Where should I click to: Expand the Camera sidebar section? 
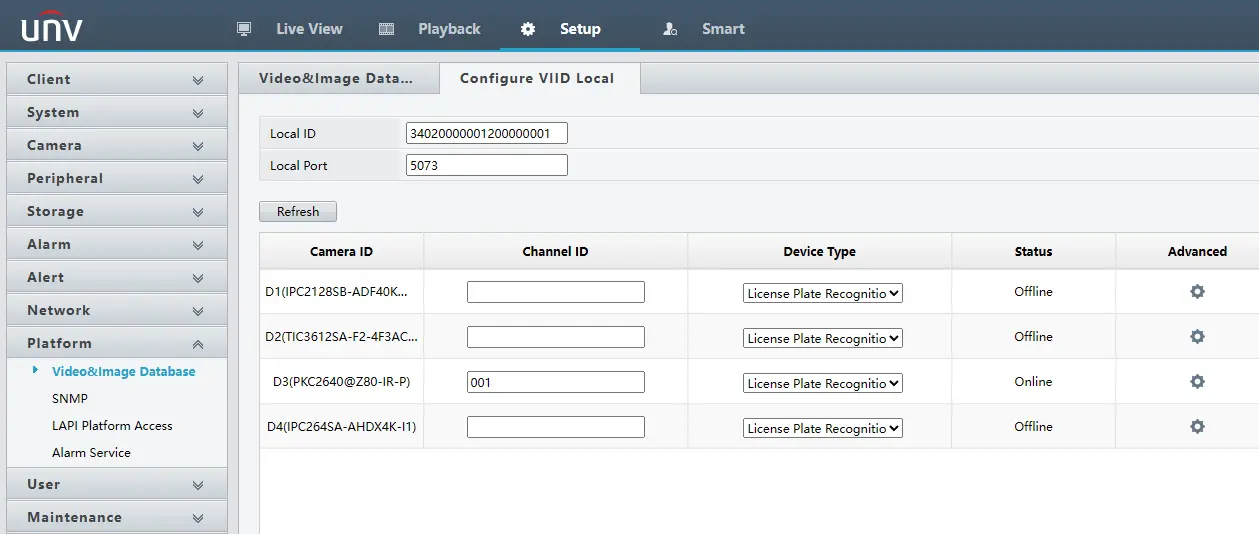pos(117,145)
